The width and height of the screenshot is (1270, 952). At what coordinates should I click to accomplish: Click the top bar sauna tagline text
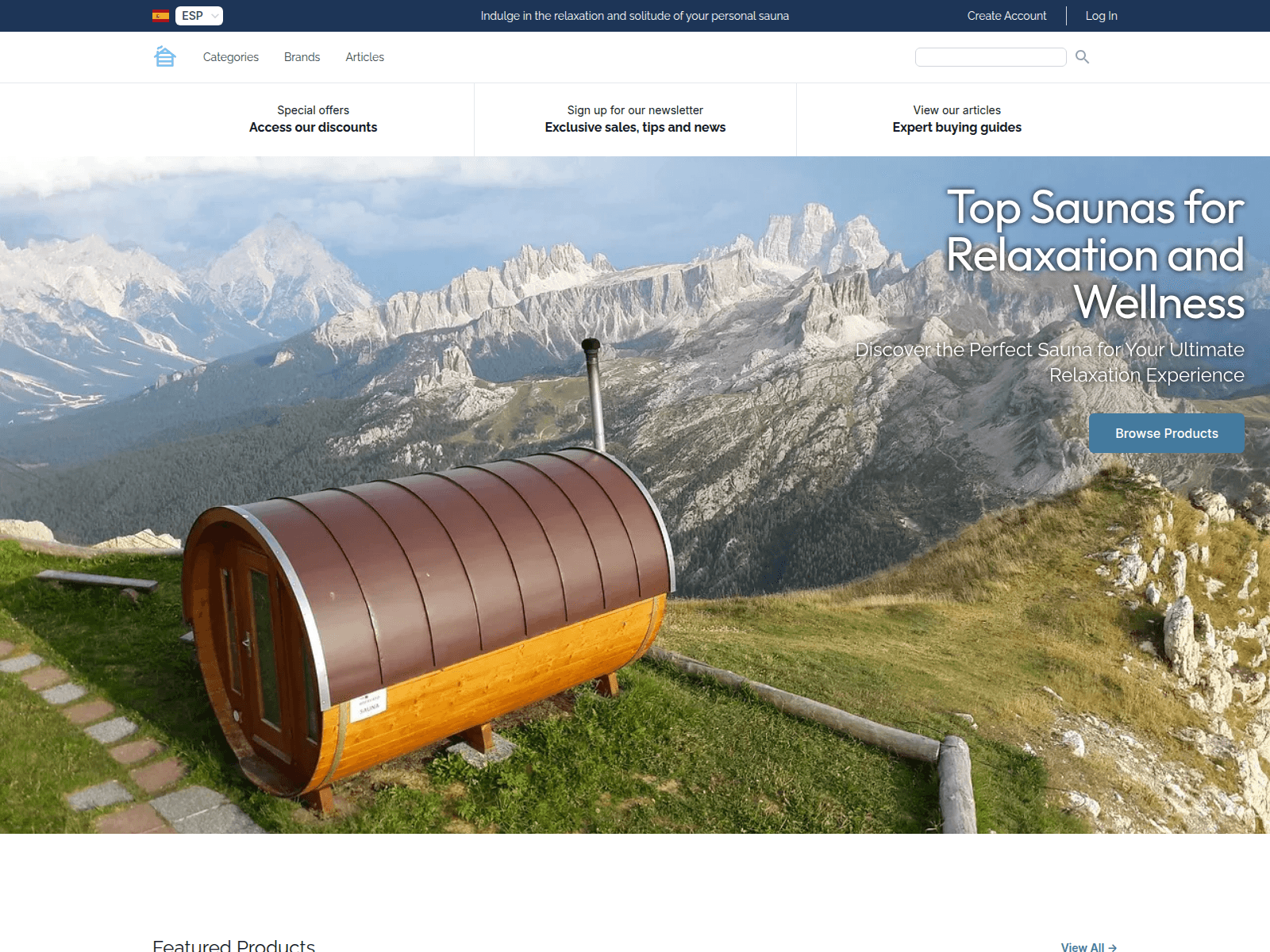click(634, 16)
